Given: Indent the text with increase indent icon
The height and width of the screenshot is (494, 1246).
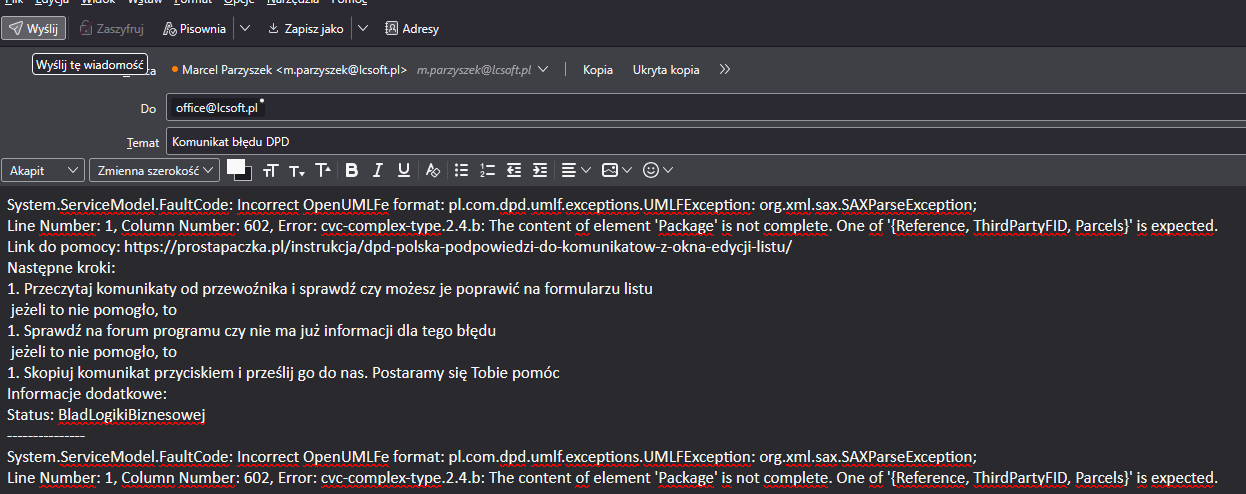Looking at the screenshot, I should (540, 171).
